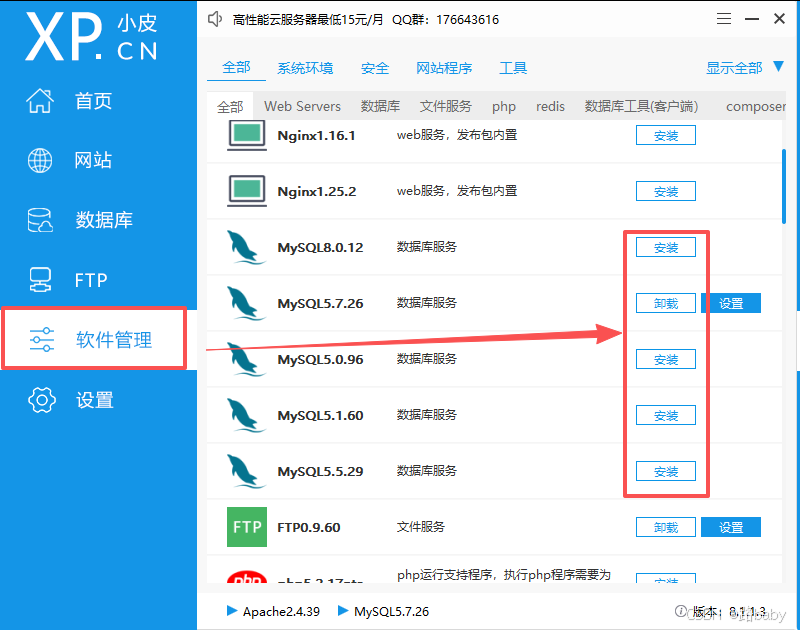Open 设置 for FTP0.9.60
Viewport: 800px width, 630px height.
[731, 527]
